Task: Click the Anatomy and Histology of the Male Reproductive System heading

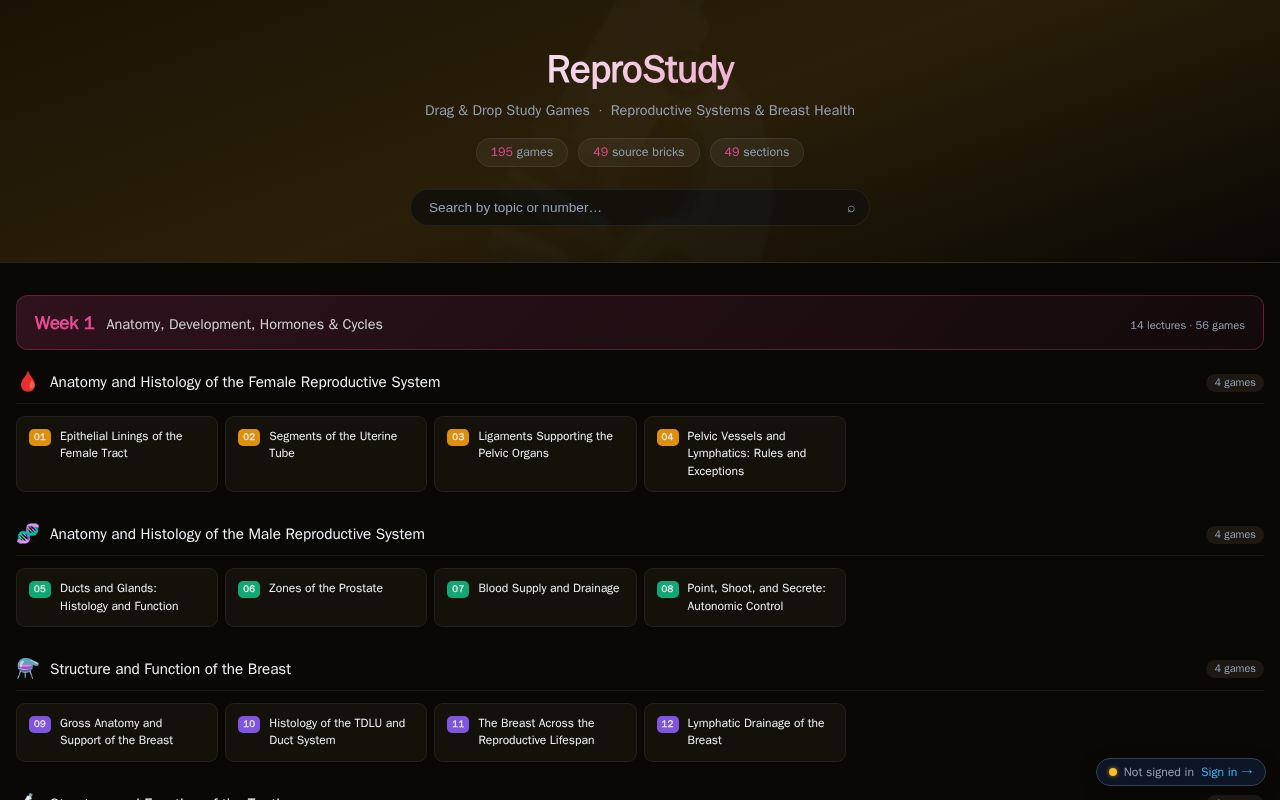Action: [x=237, y=534]
